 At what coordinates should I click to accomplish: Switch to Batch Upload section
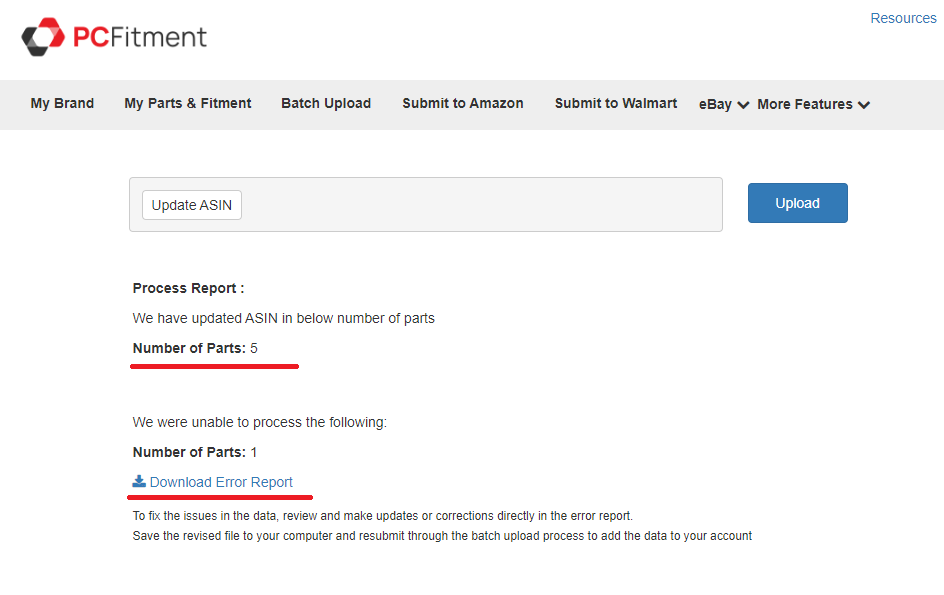point(326,103)
